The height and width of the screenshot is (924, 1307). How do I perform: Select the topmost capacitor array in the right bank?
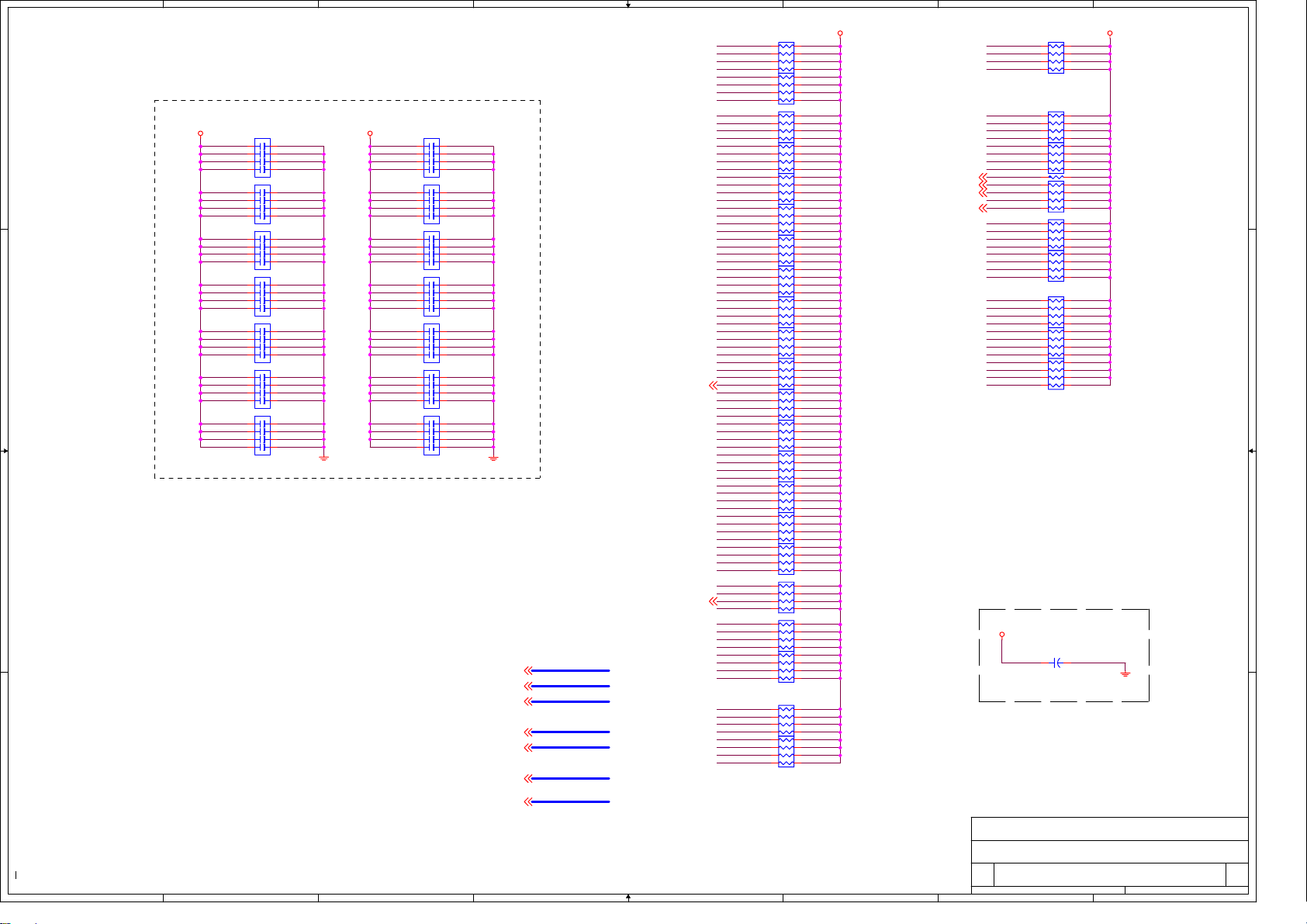coord(431,158)
